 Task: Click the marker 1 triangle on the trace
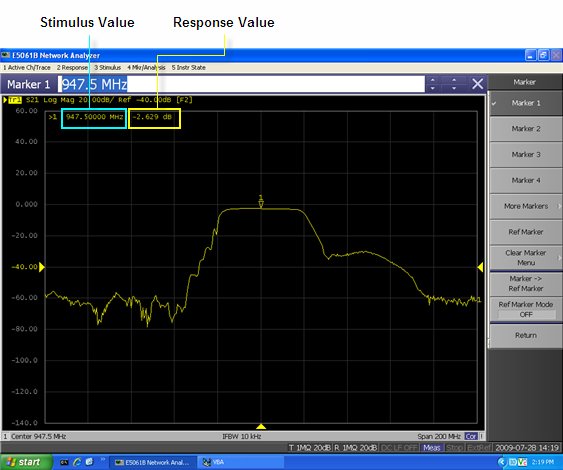[261, 204]
